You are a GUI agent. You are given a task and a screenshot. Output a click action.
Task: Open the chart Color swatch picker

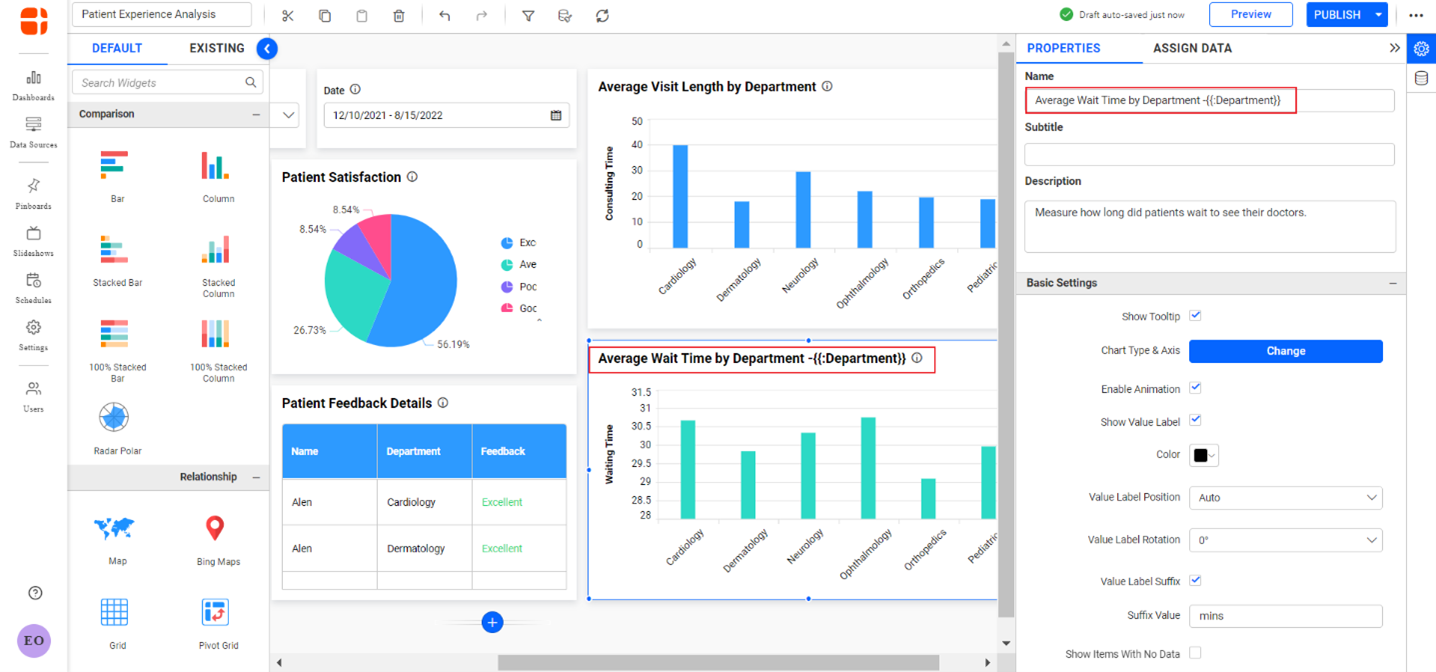click(x=1203, y=454)
